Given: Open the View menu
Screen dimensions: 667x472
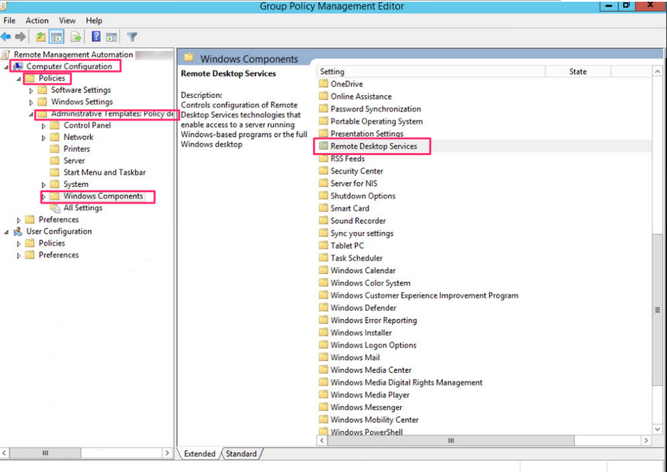Looking at the screenshot, I should pos(67,20).
